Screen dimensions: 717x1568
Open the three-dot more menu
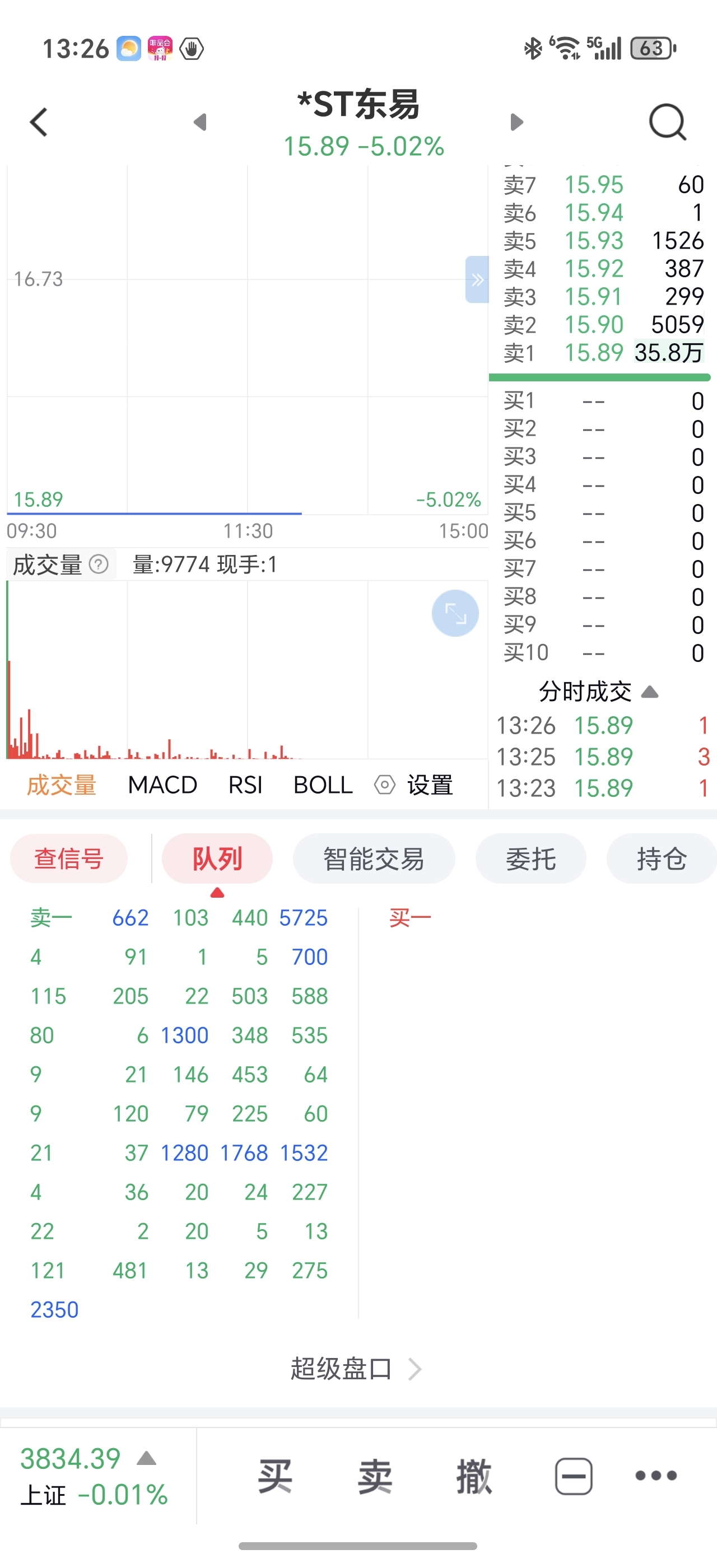tap(656, 1476)
